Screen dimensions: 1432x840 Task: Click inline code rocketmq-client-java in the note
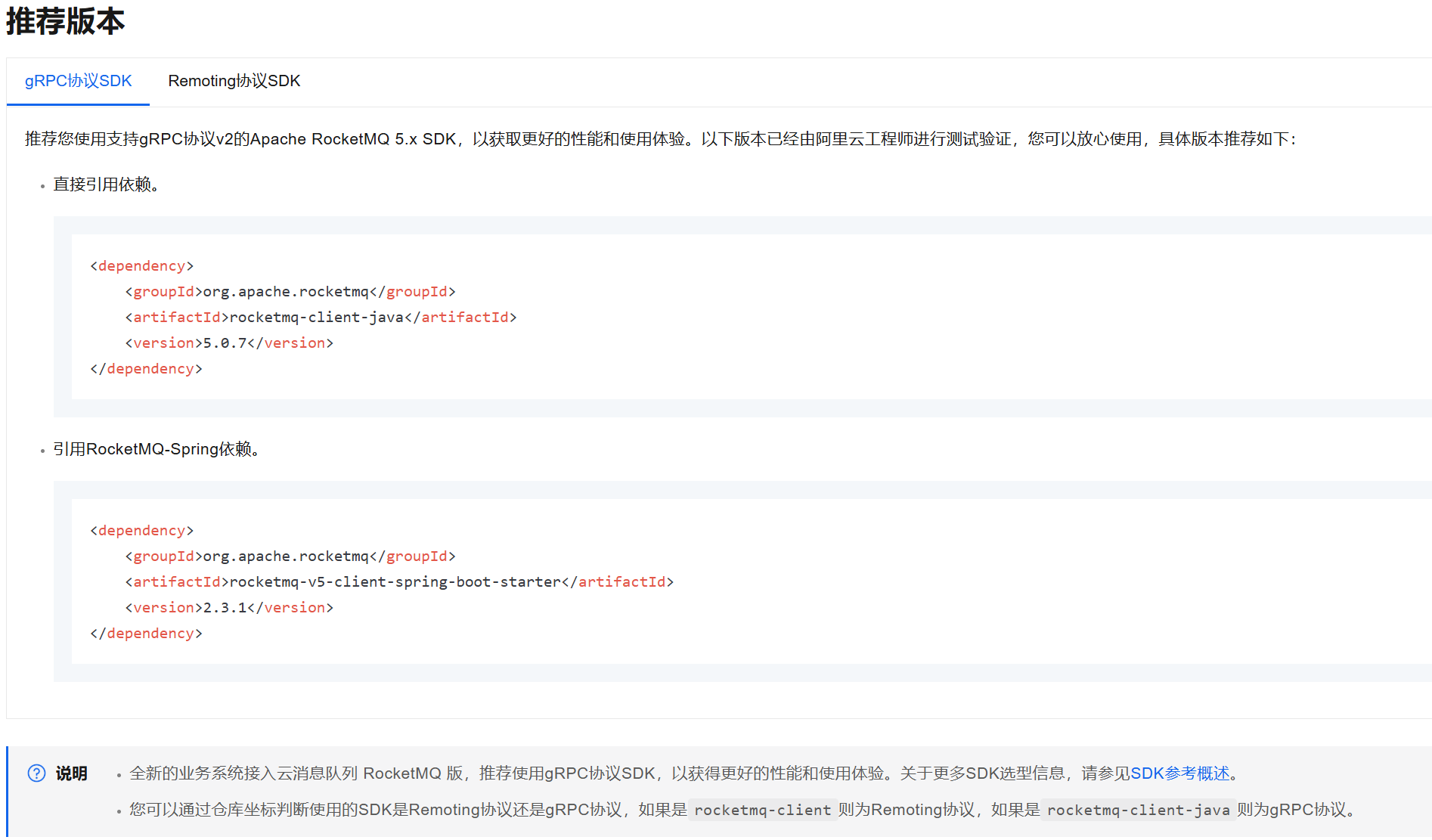coord(1138,811)
